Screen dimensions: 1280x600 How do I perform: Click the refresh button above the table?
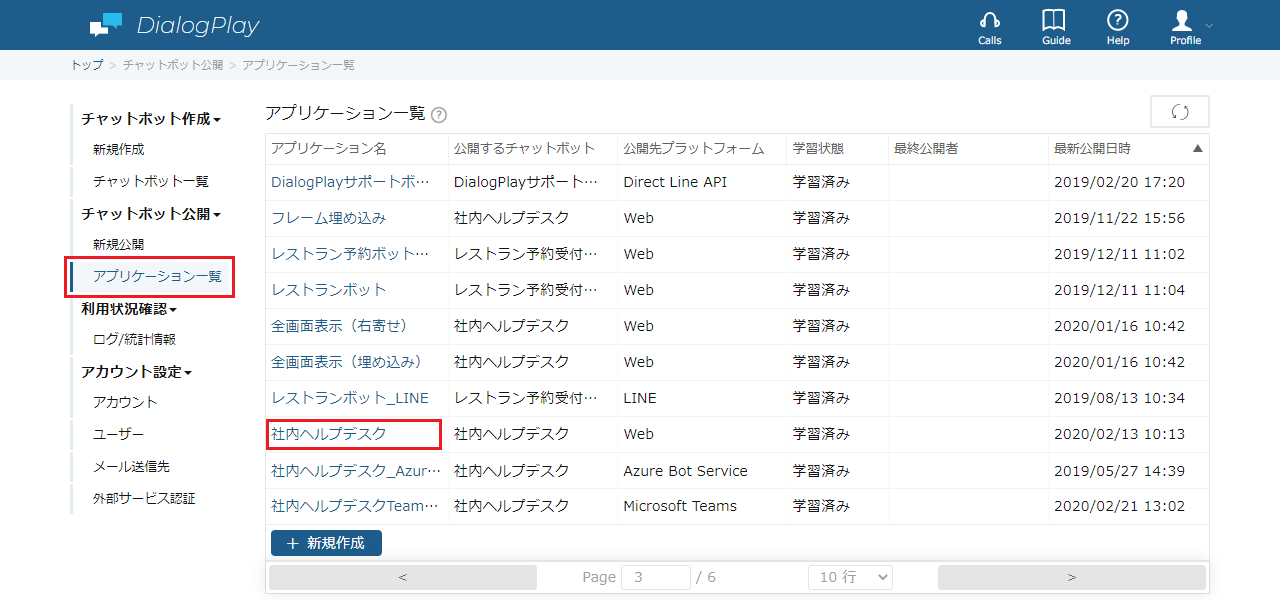point(1180,111)
